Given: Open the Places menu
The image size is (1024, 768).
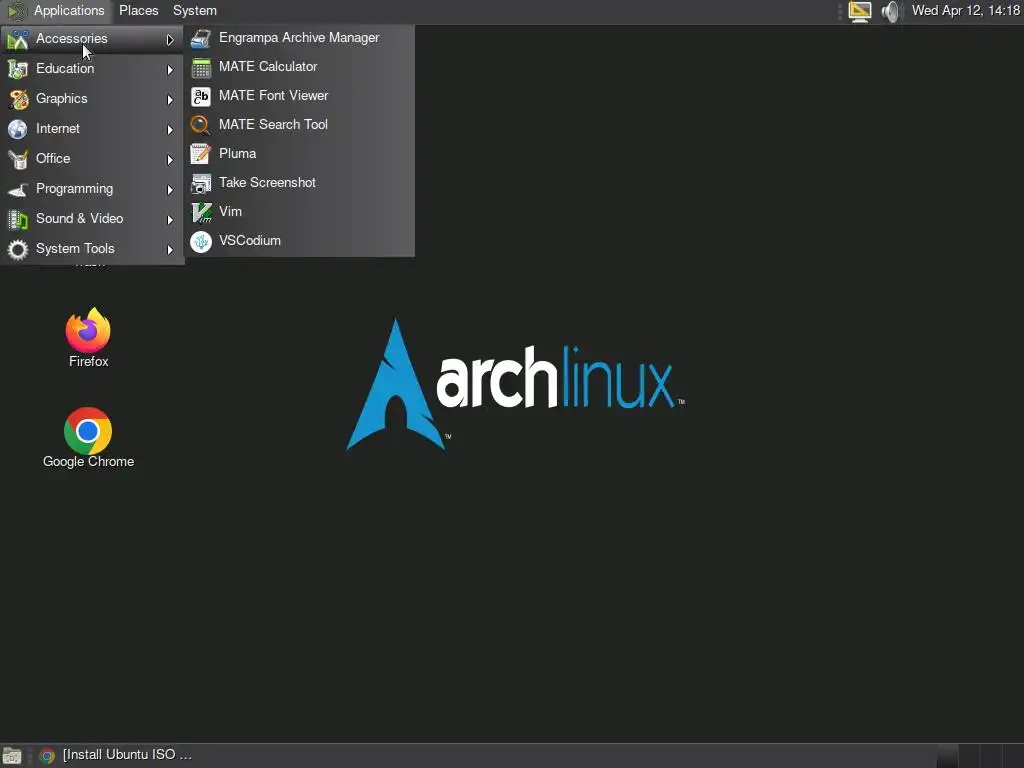Looking at the screenshot, I should (138, 11).
